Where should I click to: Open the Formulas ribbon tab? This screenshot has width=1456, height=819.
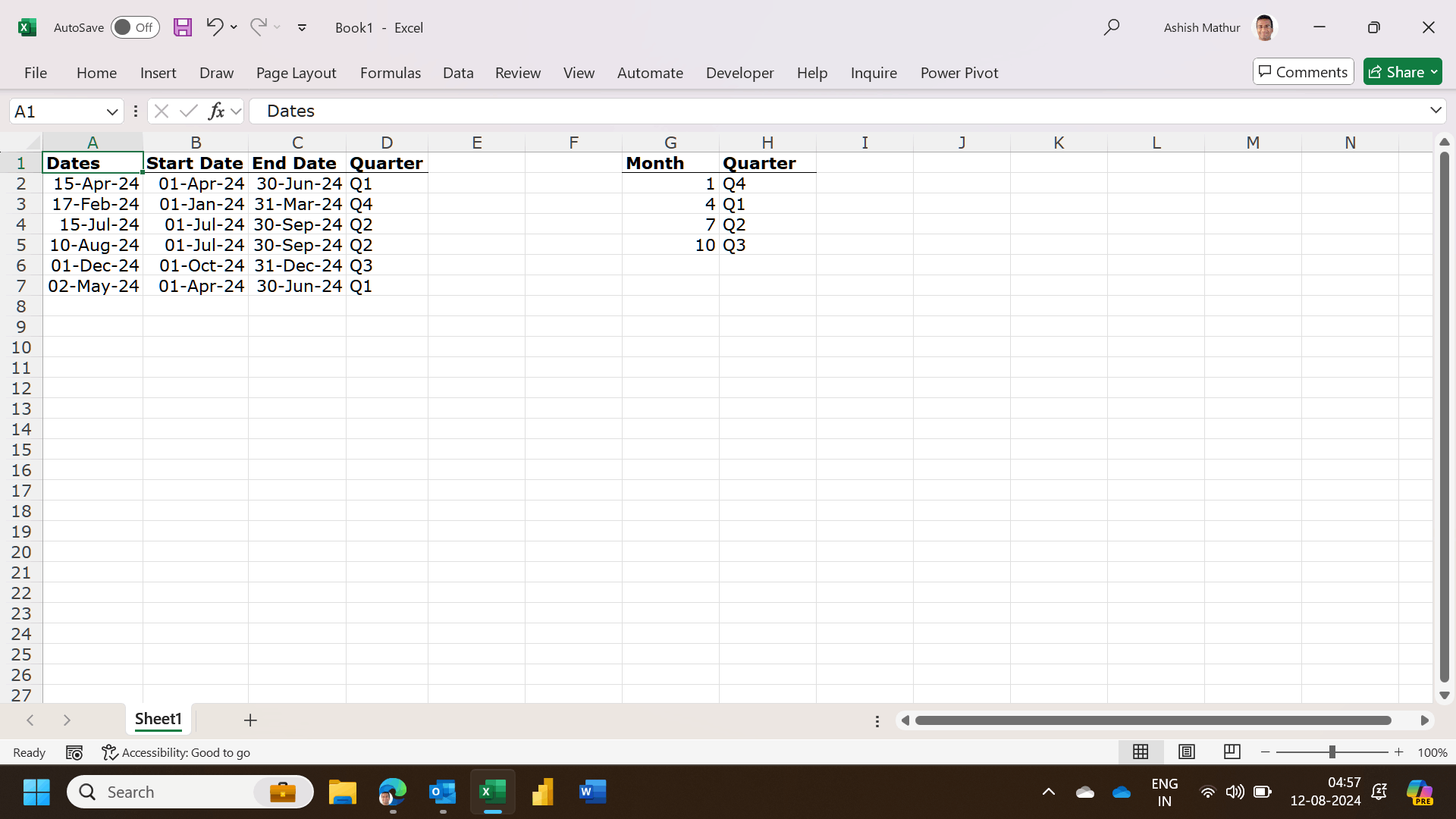tap(391, 73)
